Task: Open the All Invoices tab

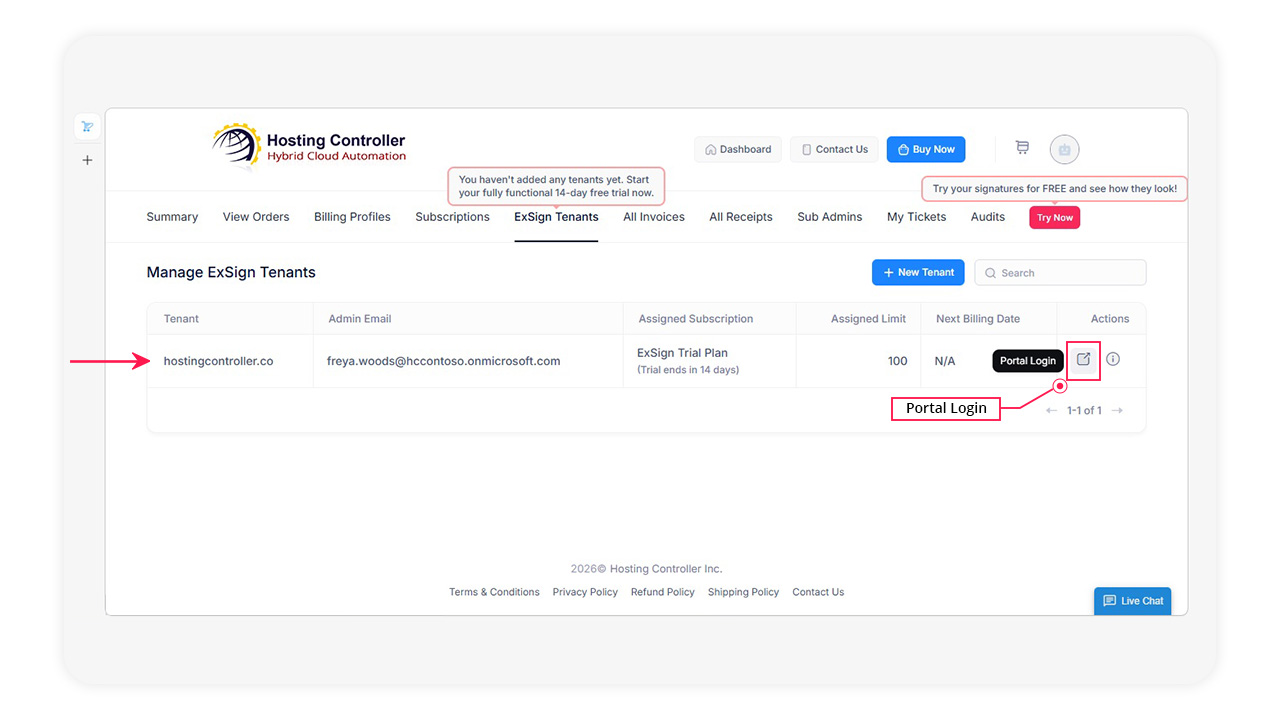Action: (653, 217)
